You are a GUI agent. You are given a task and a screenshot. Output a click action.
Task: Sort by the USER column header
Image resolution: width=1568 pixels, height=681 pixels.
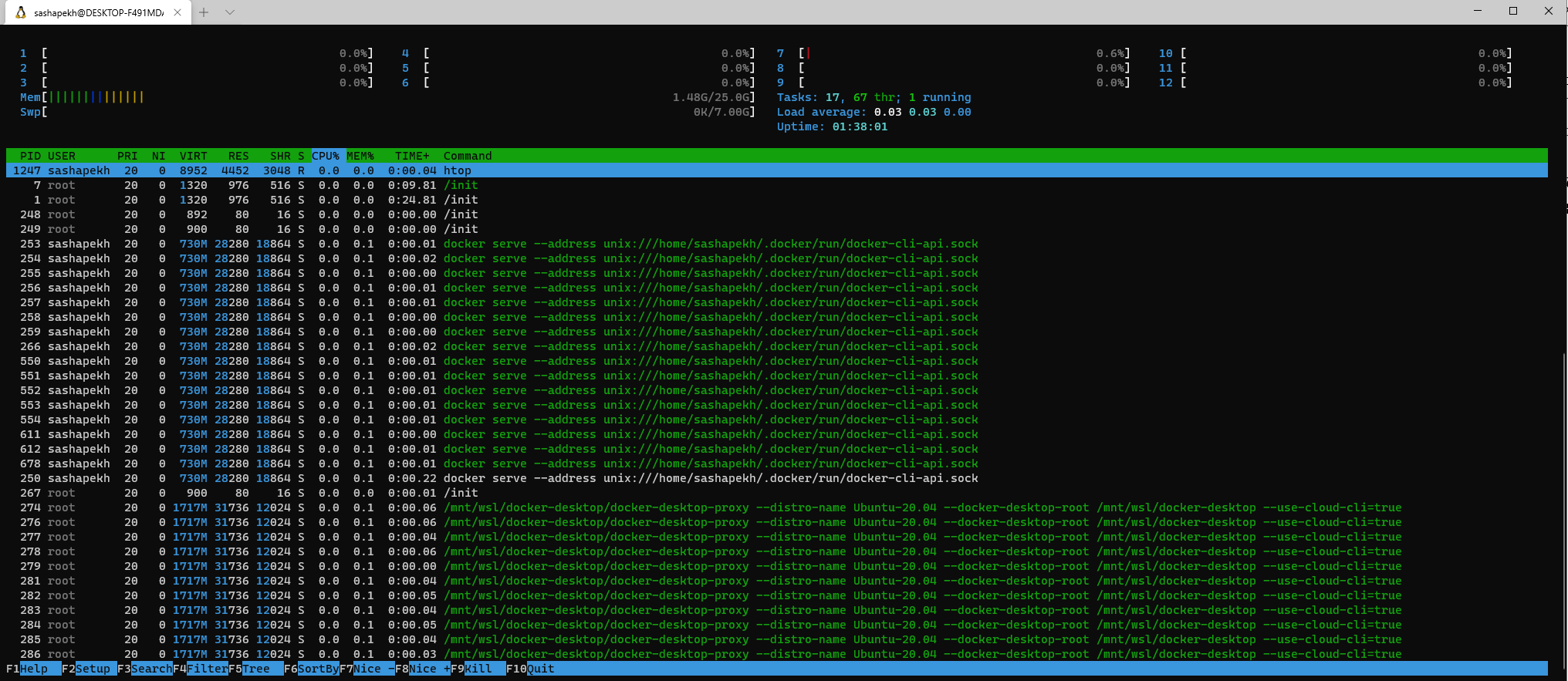tap(62, 156)
